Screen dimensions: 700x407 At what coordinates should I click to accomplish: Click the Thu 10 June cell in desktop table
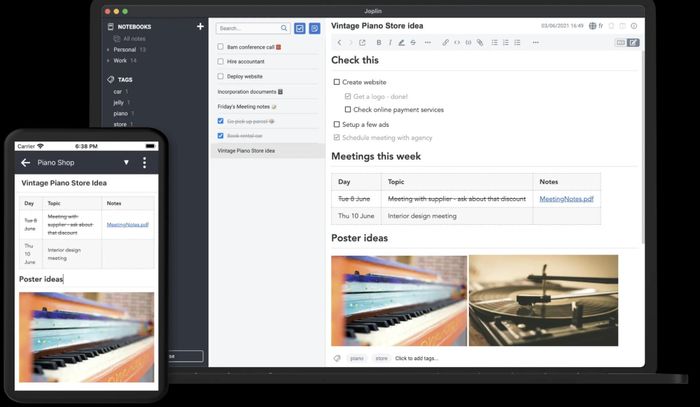point(356,216)
